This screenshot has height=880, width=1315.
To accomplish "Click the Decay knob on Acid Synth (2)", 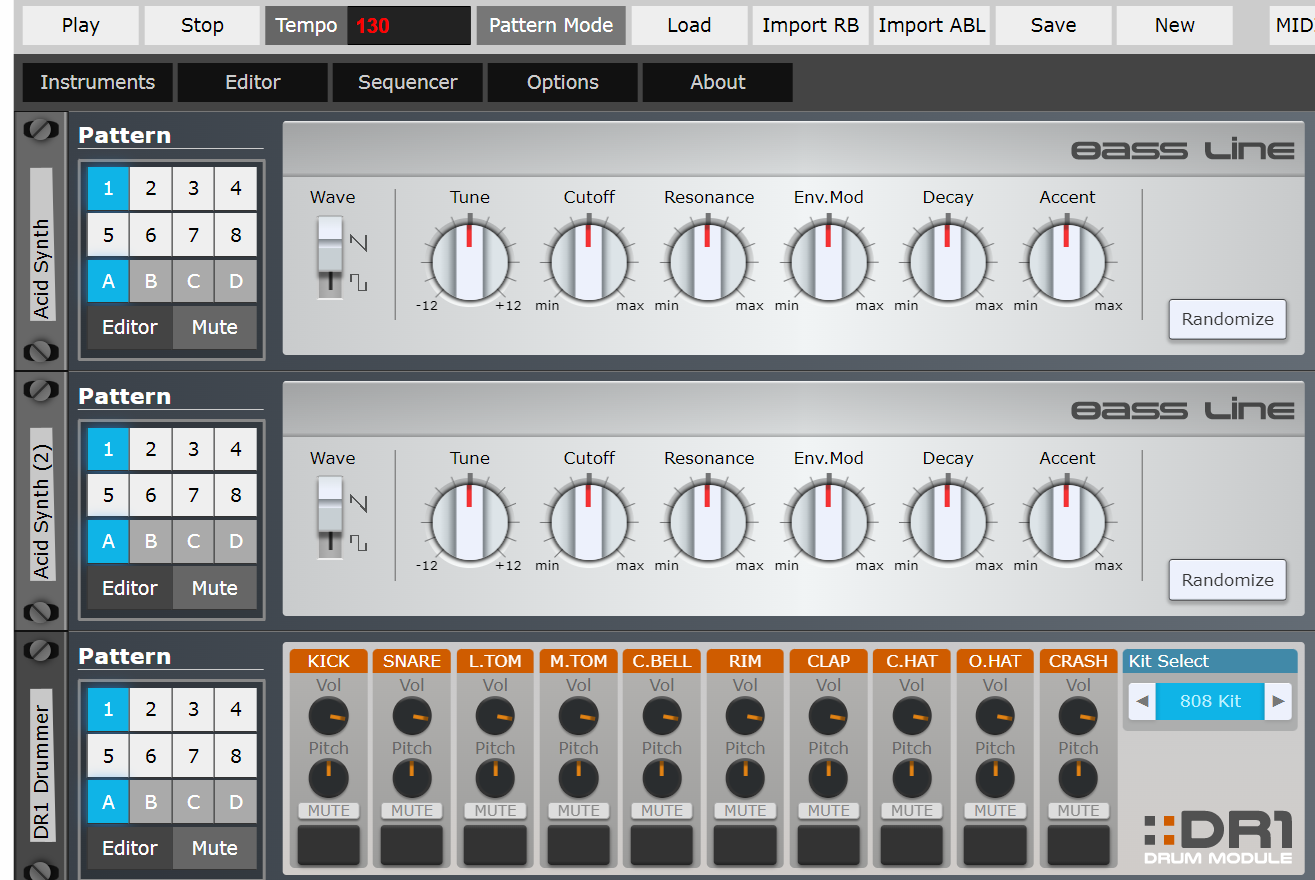I will coord(947,521).
